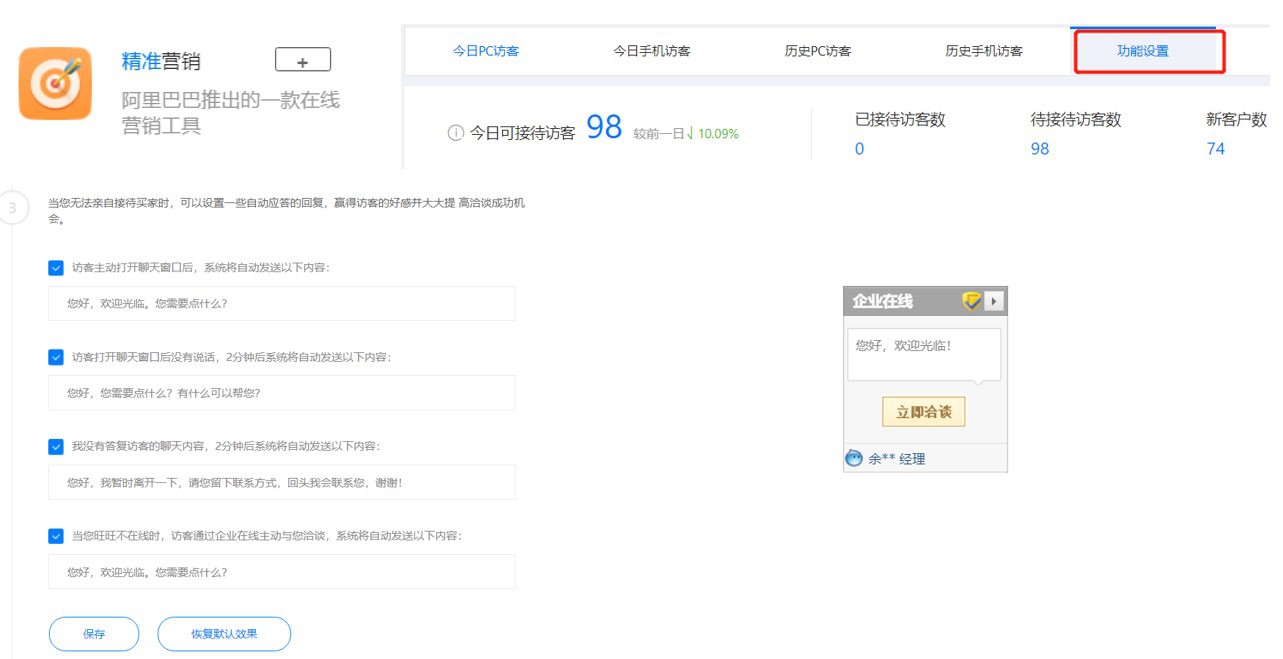Click the 您好，欢迎光临！ preview bubble
1283x659 pixels.
[x=924, y=355]
